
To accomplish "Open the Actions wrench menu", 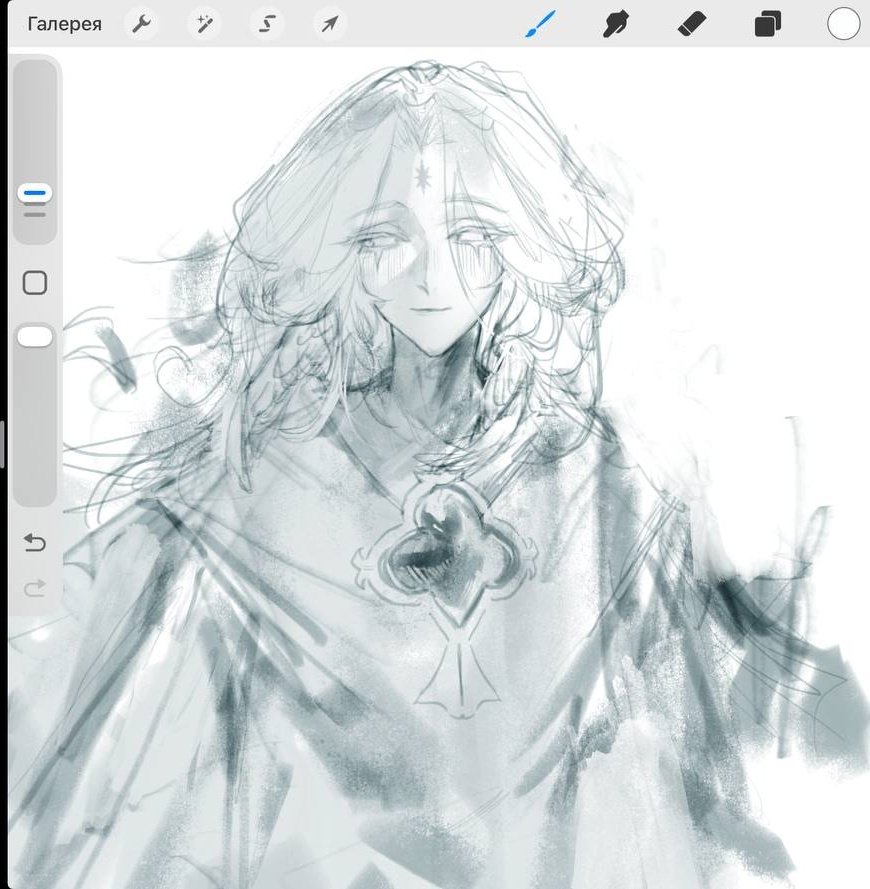I will (x=141, y=24).
